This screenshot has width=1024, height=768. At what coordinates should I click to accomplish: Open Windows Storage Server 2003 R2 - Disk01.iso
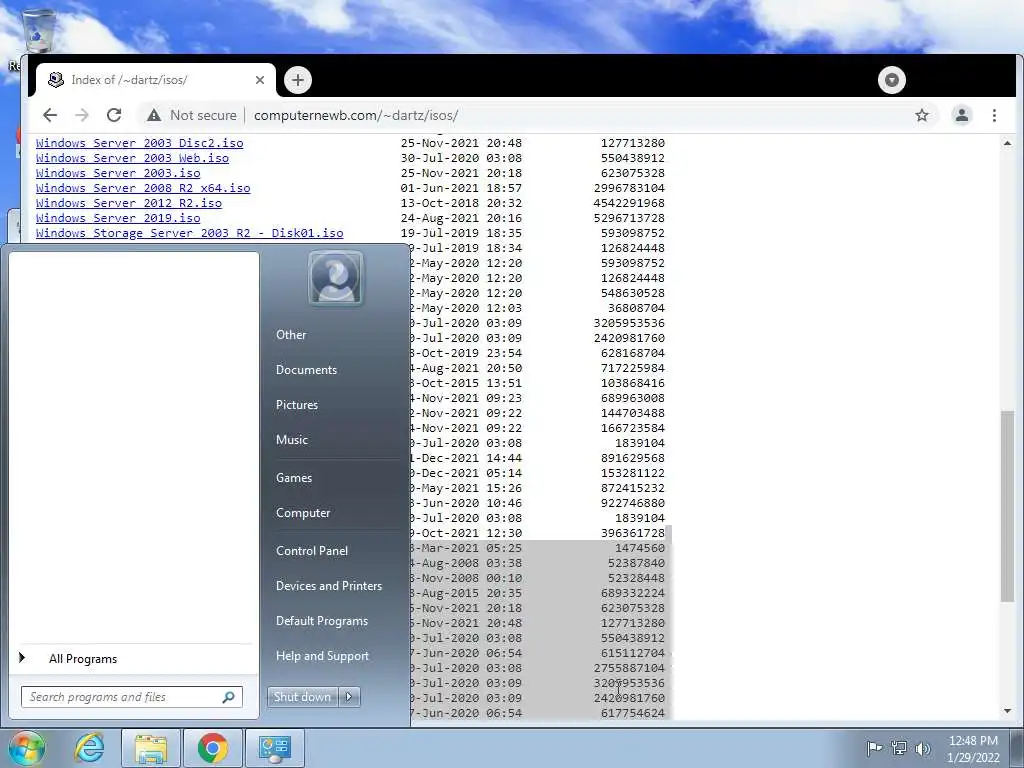(189, 233)
